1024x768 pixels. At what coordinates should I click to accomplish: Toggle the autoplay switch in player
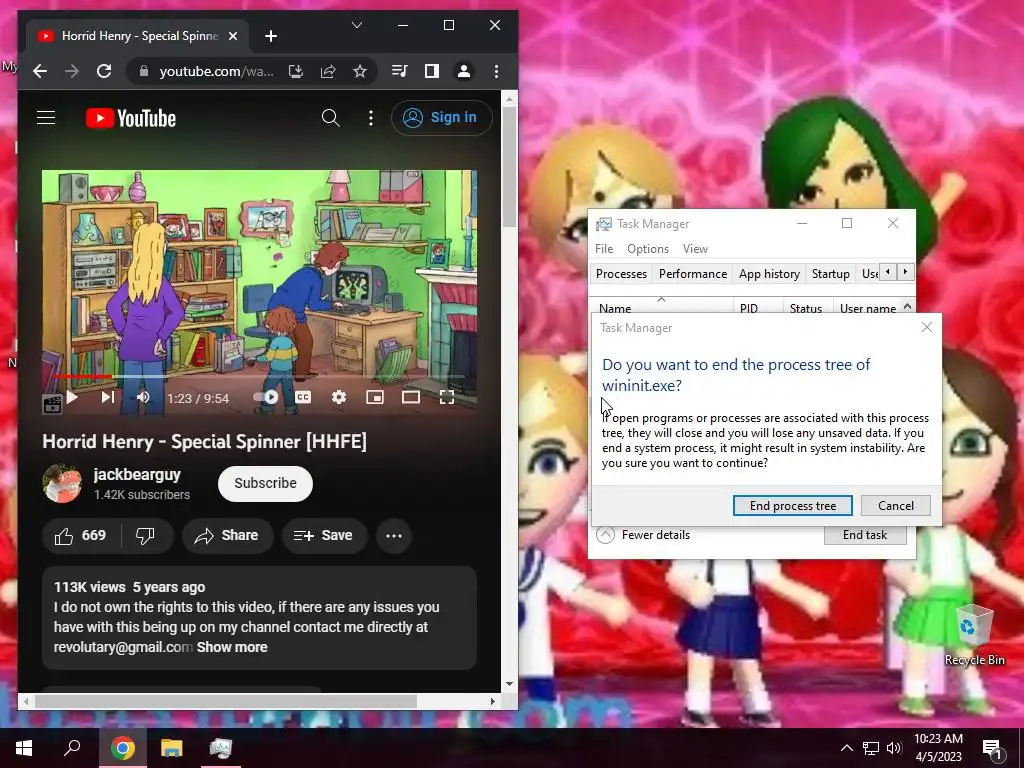pos(266,397)
